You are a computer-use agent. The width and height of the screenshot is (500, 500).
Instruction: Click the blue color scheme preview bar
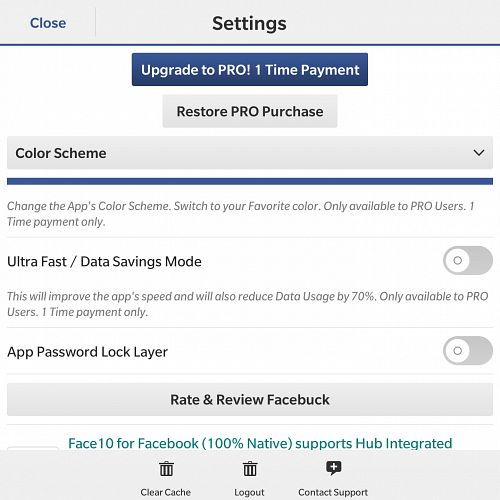point(250,181)
